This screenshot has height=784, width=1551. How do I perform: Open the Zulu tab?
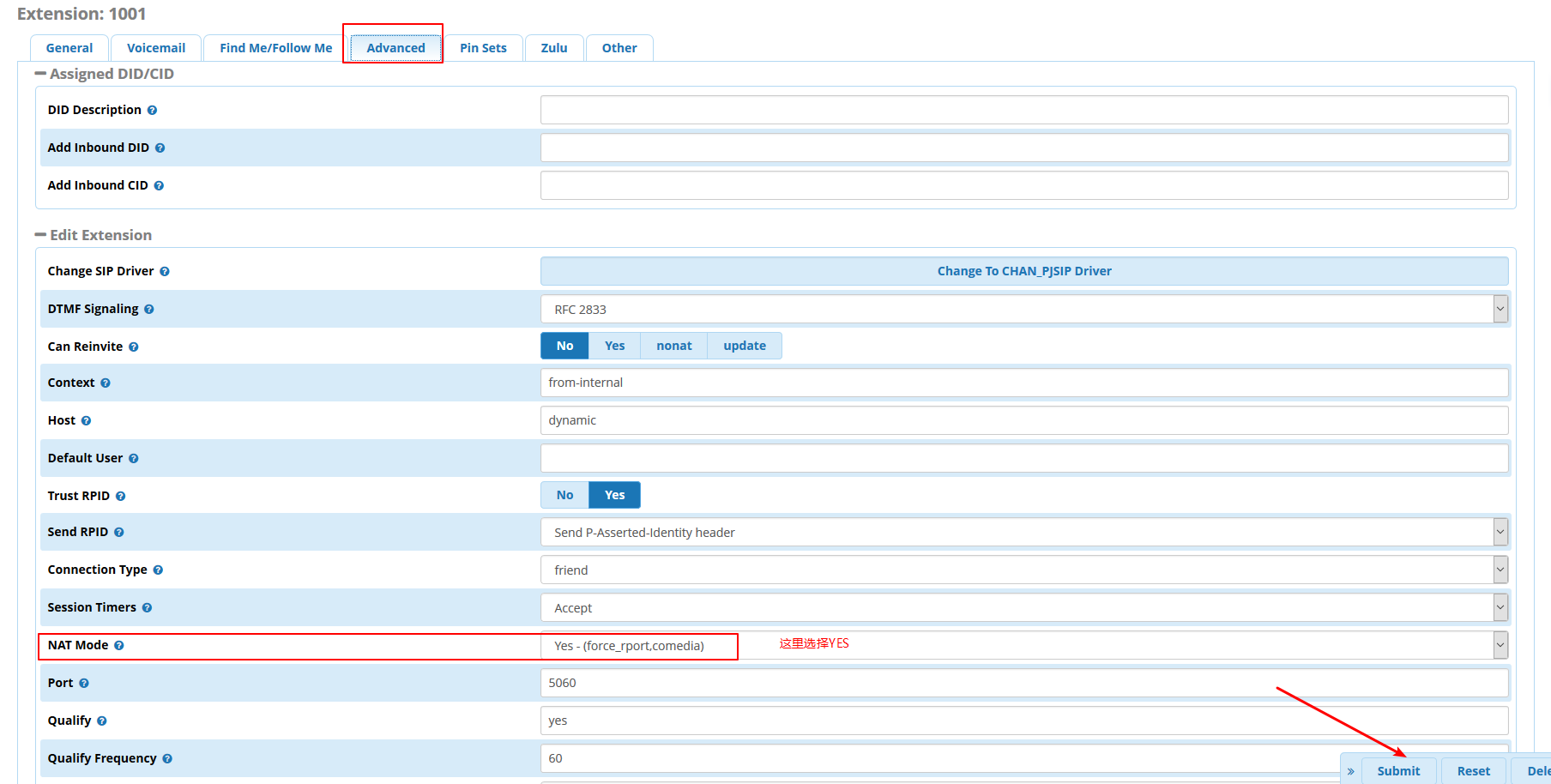[554, 48]
